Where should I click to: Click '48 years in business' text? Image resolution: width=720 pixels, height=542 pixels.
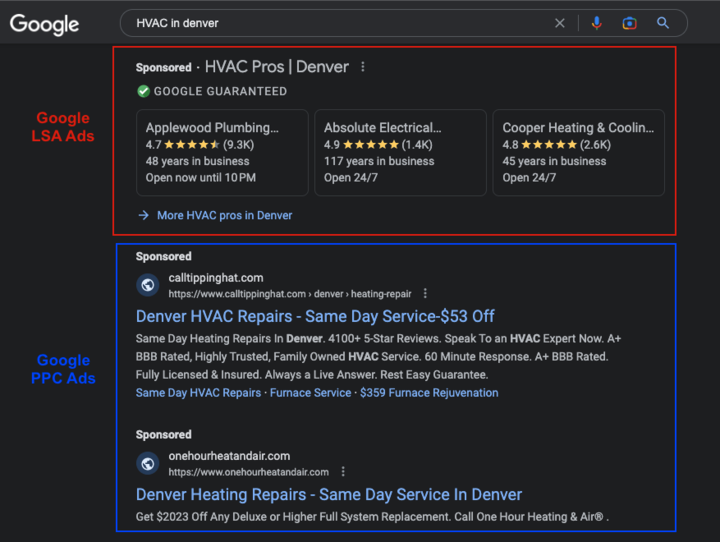click(x=197, y=161)
